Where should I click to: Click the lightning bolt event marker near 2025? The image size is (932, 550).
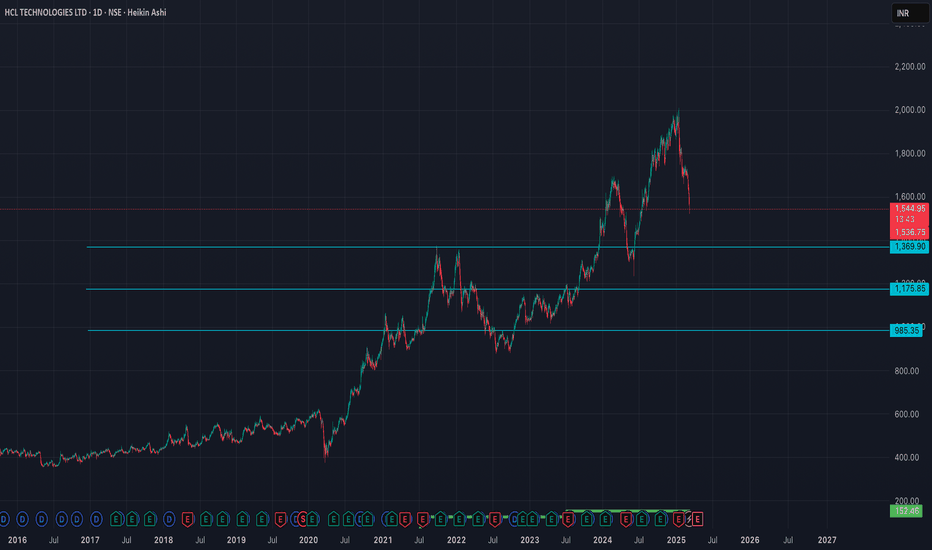tap(689, 519)
